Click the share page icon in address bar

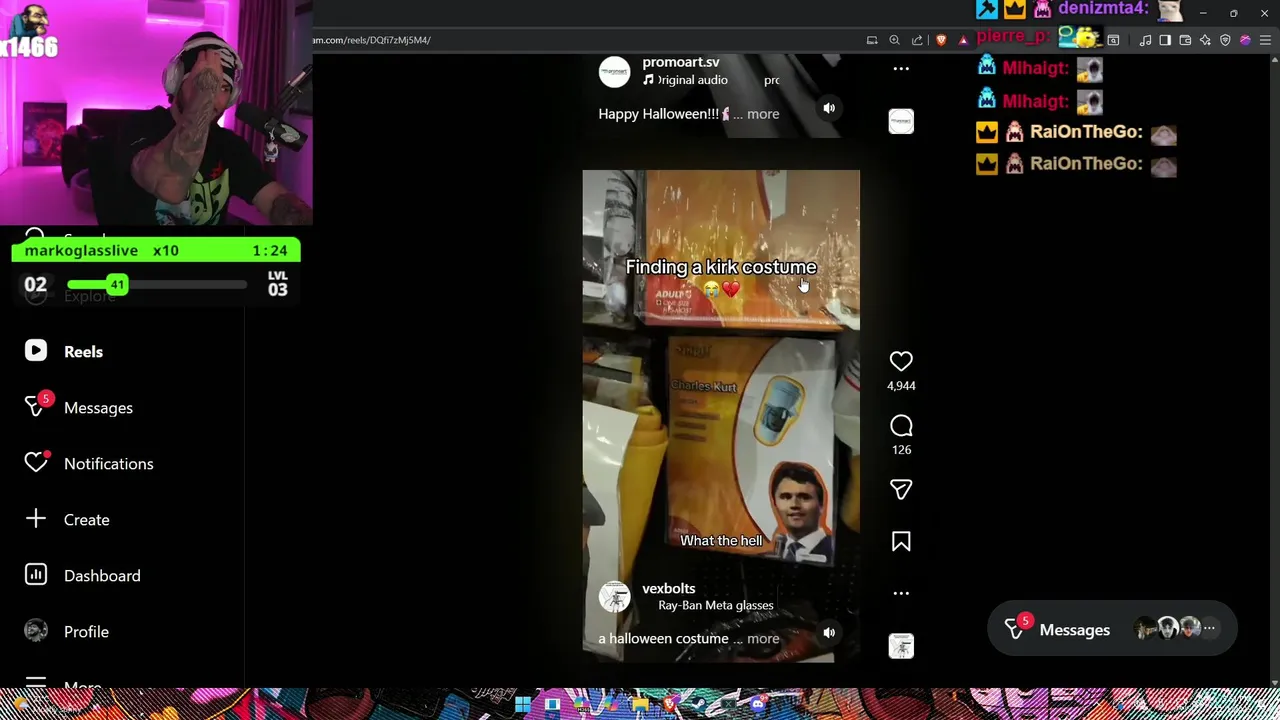tap(917, 40)
